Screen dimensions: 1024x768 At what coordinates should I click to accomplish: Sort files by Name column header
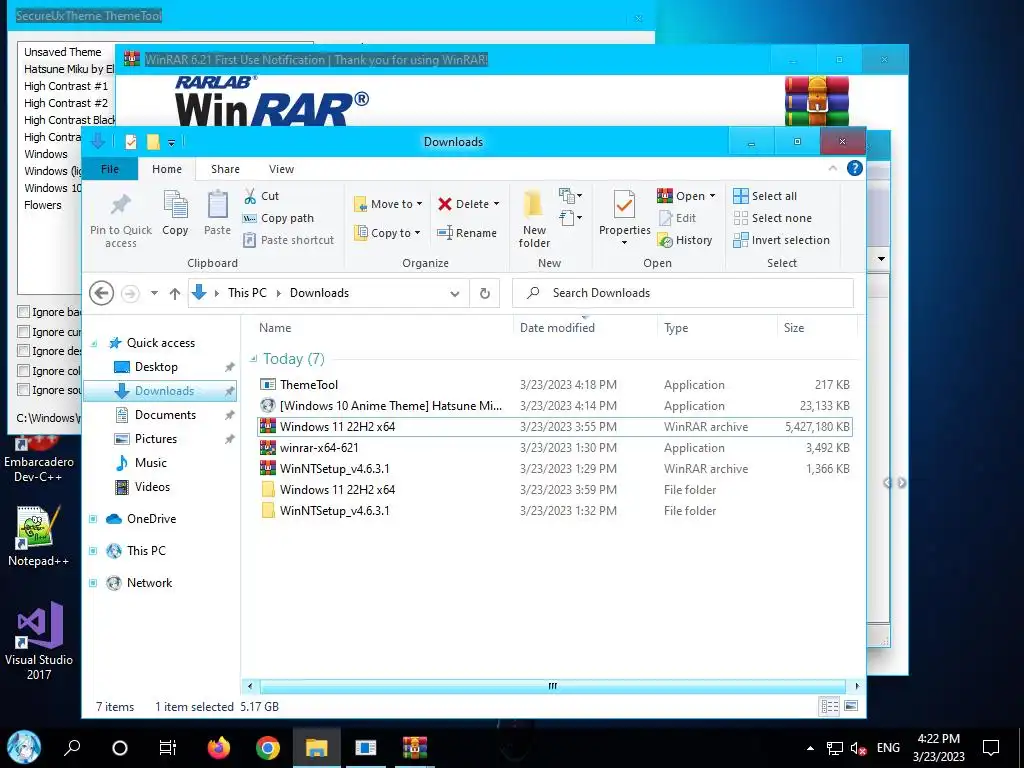click(275, 328)
